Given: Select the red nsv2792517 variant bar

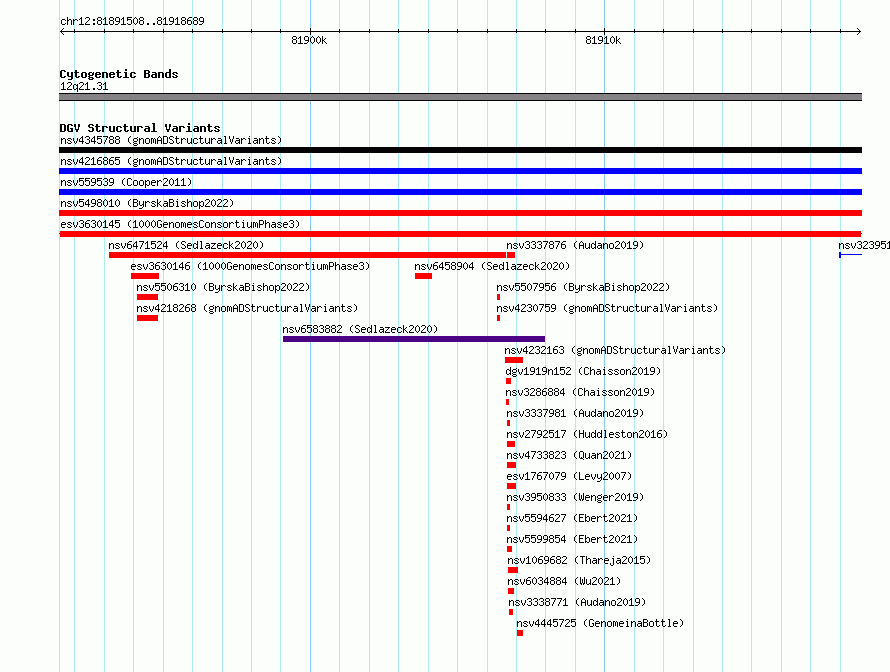Looking at the screenshot, I should 511,444.
